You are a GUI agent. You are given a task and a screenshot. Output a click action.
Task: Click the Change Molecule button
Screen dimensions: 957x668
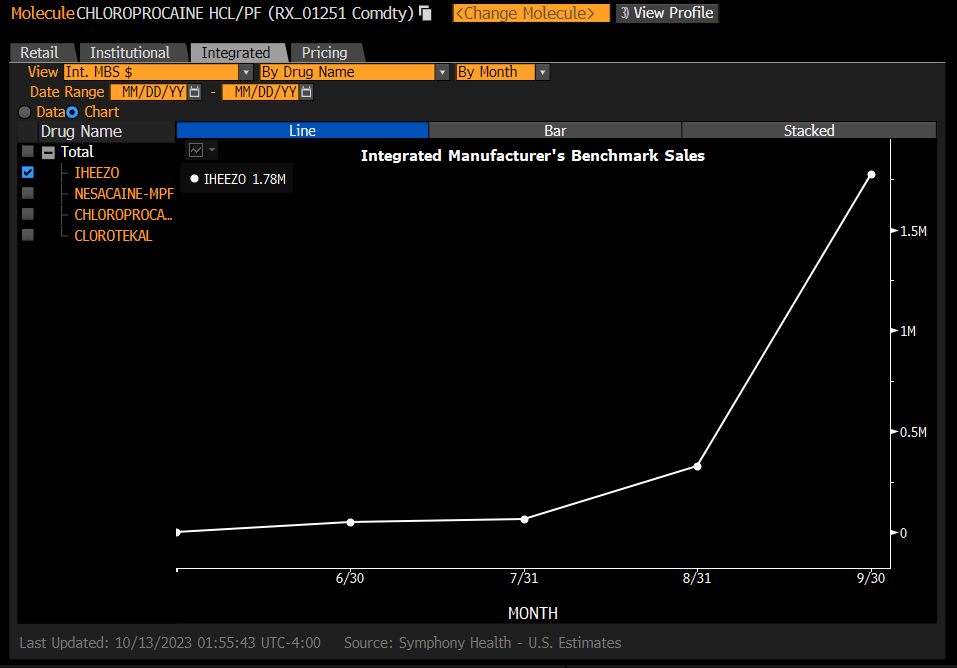coord(530,14)
